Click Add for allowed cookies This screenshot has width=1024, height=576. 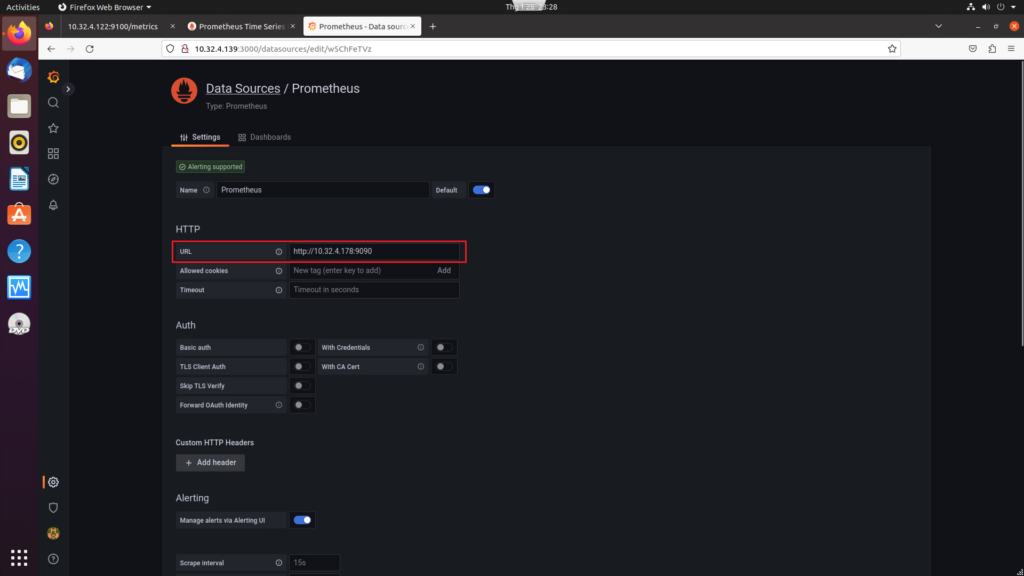point(444,270)
